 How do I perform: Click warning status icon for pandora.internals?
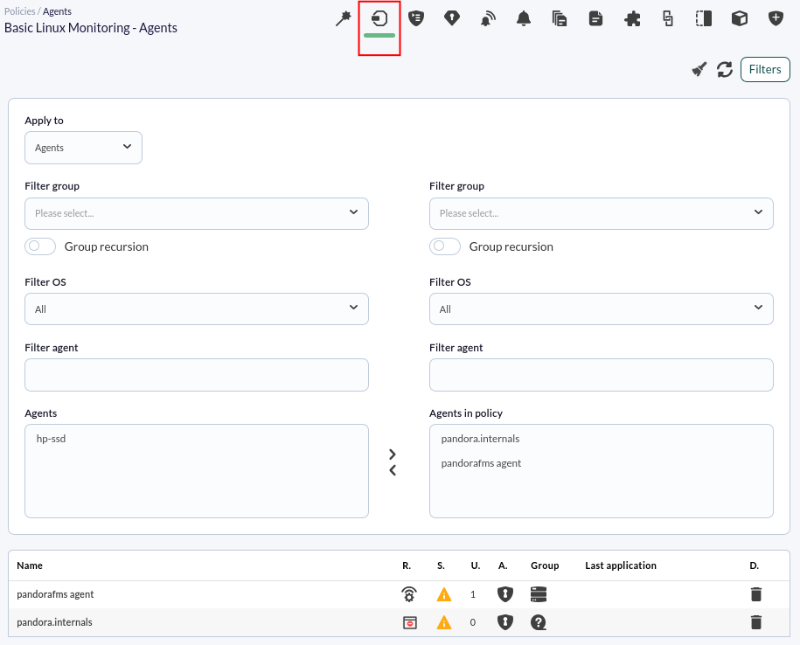444,623
